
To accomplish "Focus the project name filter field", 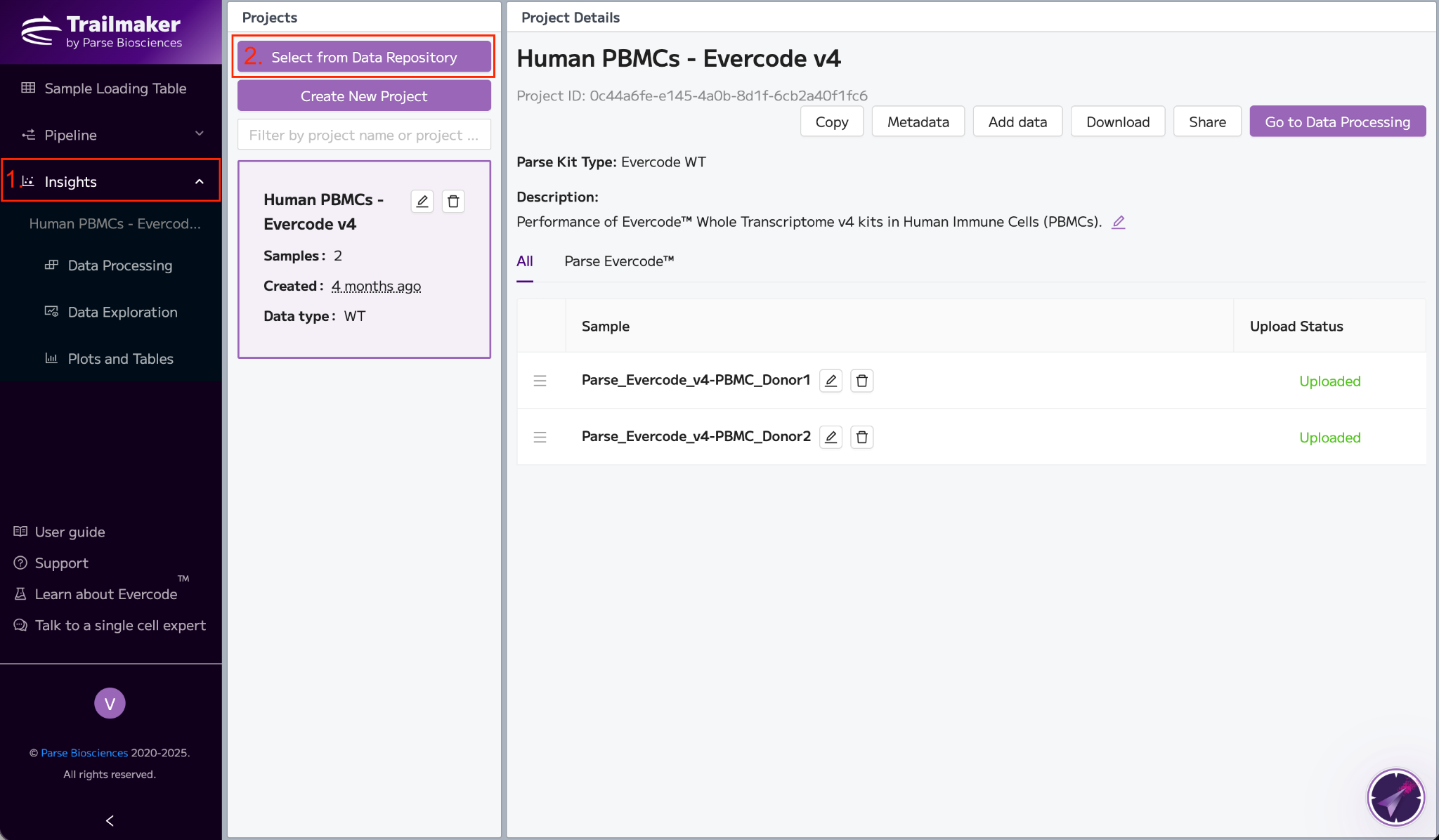I will 364,135.
